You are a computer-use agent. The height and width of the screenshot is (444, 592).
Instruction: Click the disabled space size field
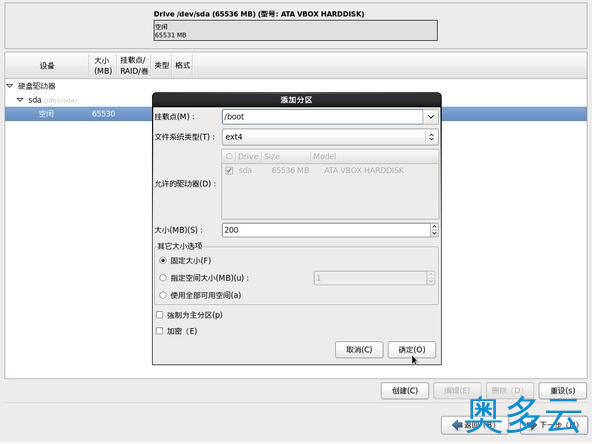coord(370,278)
